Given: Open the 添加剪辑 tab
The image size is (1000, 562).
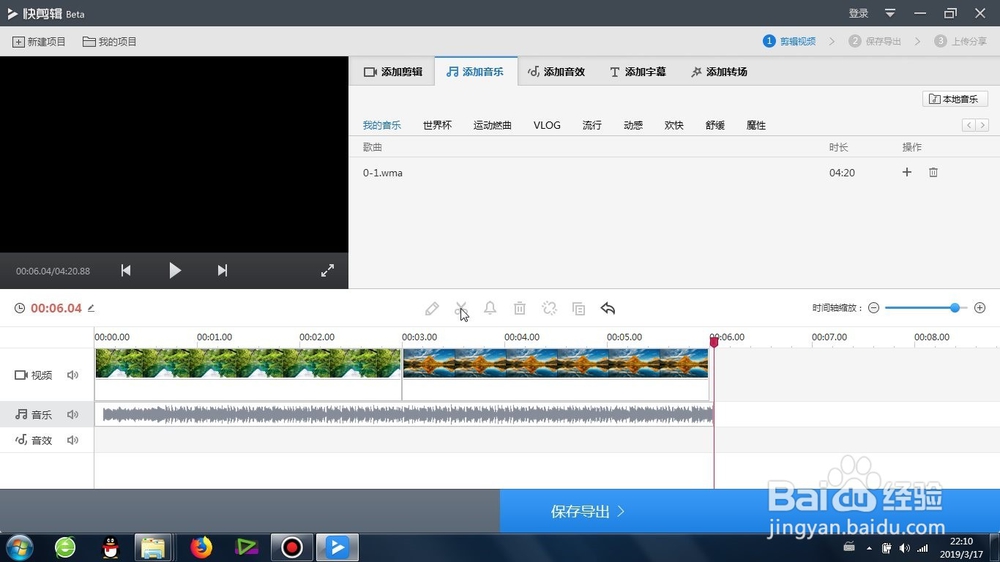Looking at the screenshot, I should (393, 71).
